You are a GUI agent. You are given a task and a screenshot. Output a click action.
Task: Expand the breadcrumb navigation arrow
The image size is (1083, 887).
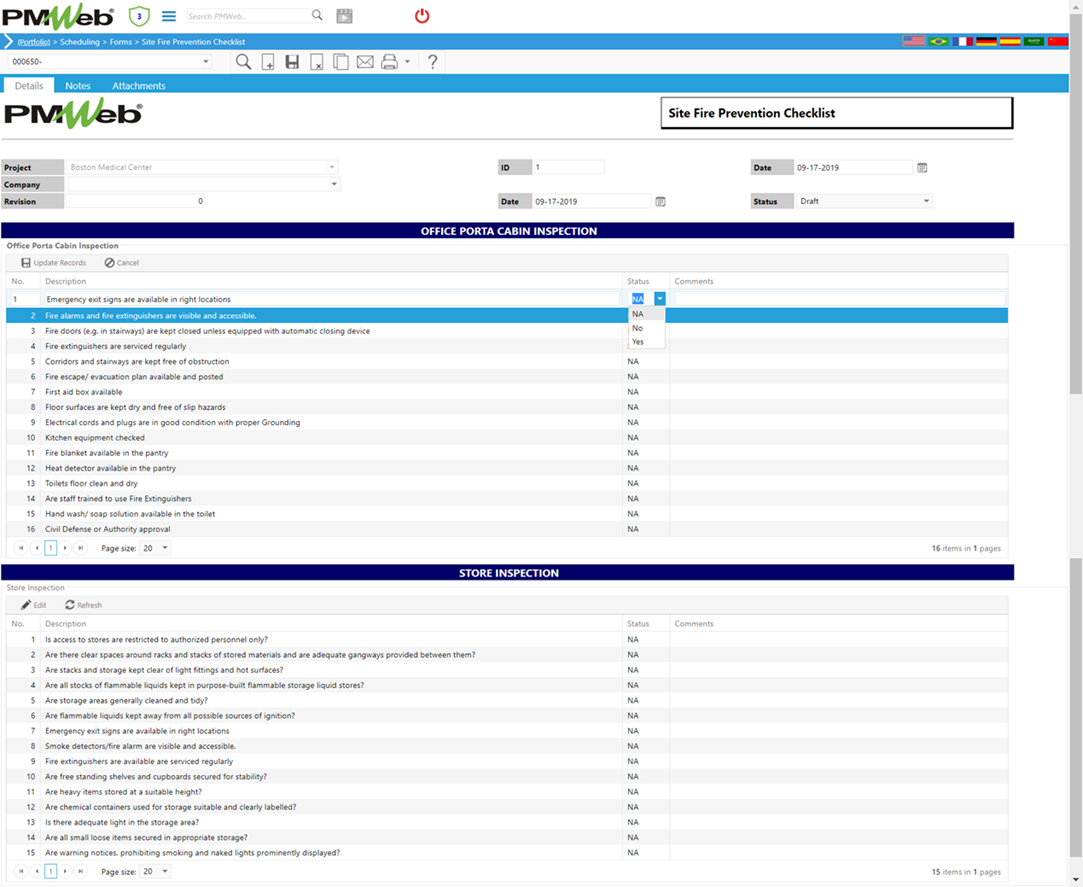pyautogui.click(x=8, y=41)
